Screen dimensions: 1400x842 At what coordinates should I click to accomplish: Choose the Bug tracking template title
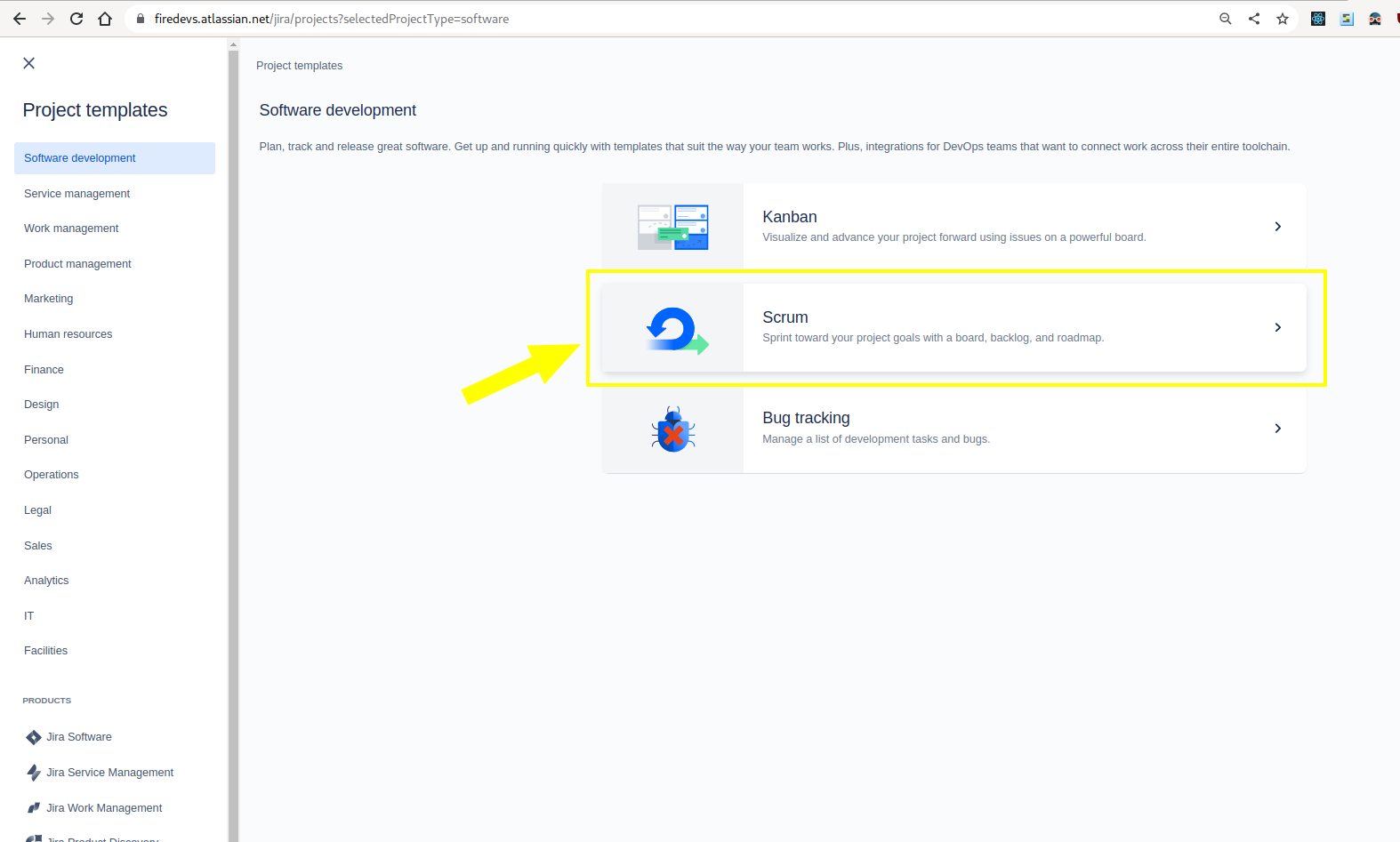(x=806, y=418)
